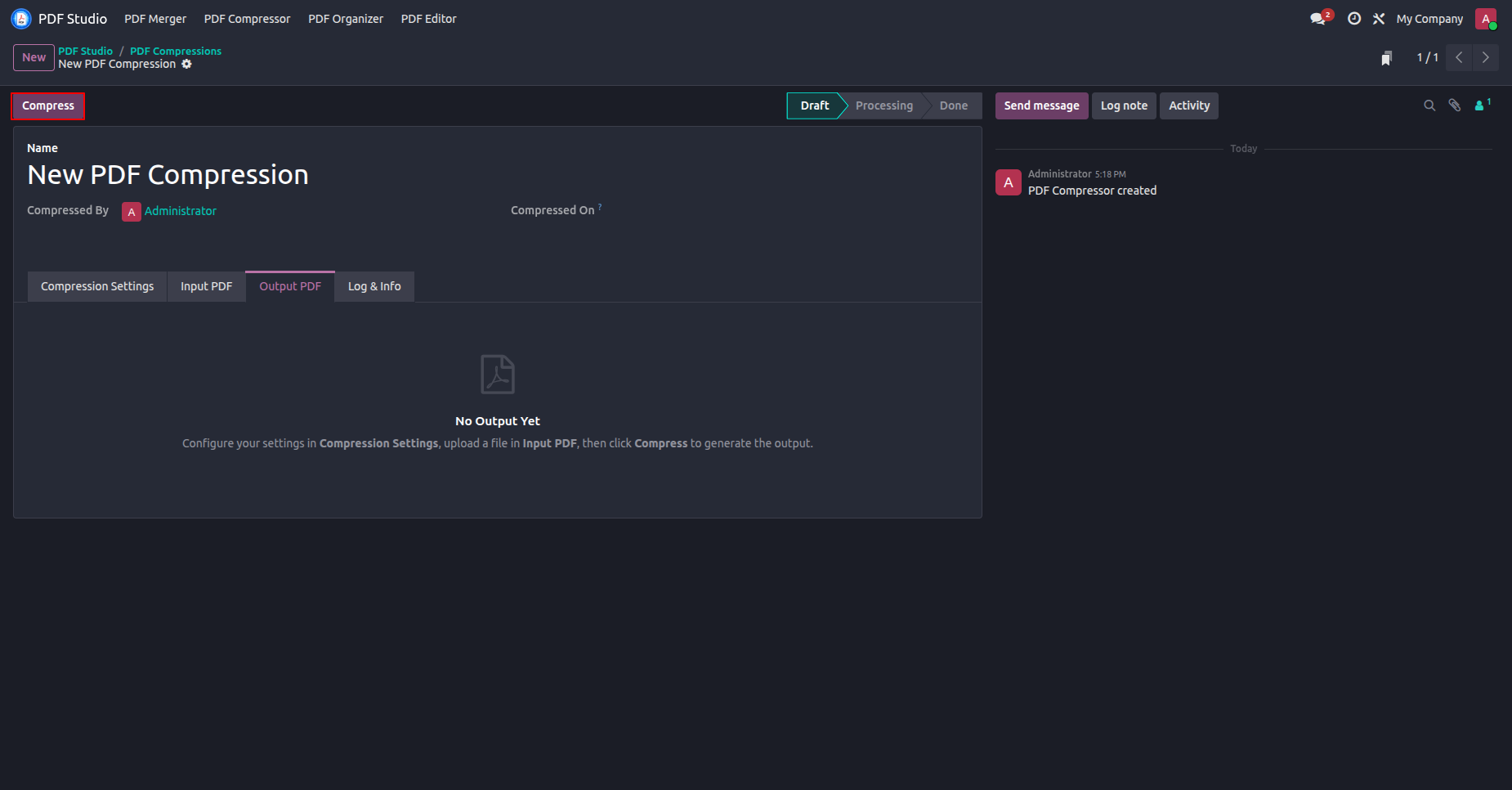Edit the New PDF Compression name field
This screenshot has width=1512, height=790.
(497, 175)
